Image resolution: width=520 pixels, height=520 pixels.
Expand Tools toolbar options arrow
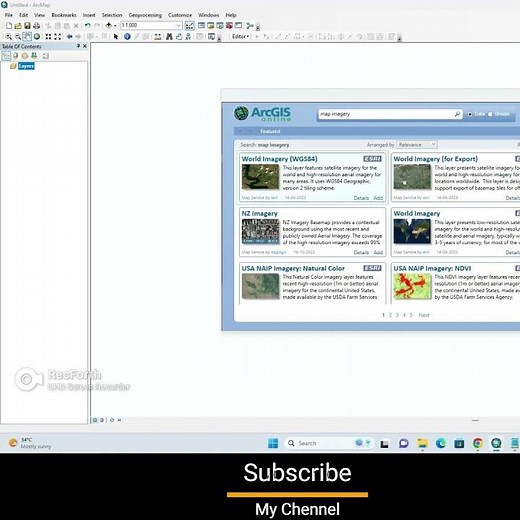[219, 38]
